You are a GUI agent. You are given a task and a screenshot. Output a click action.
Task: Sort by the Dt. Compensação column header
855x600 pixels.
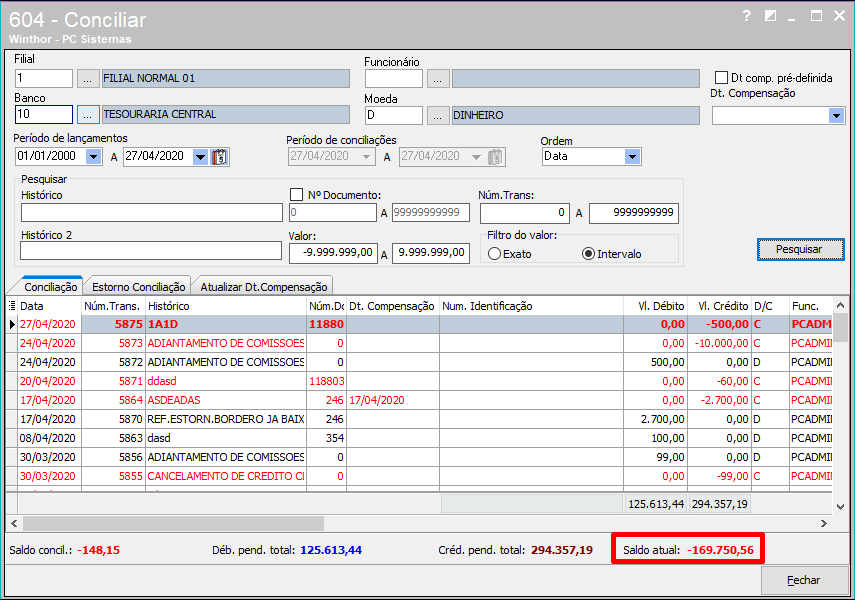pos(393,306)
